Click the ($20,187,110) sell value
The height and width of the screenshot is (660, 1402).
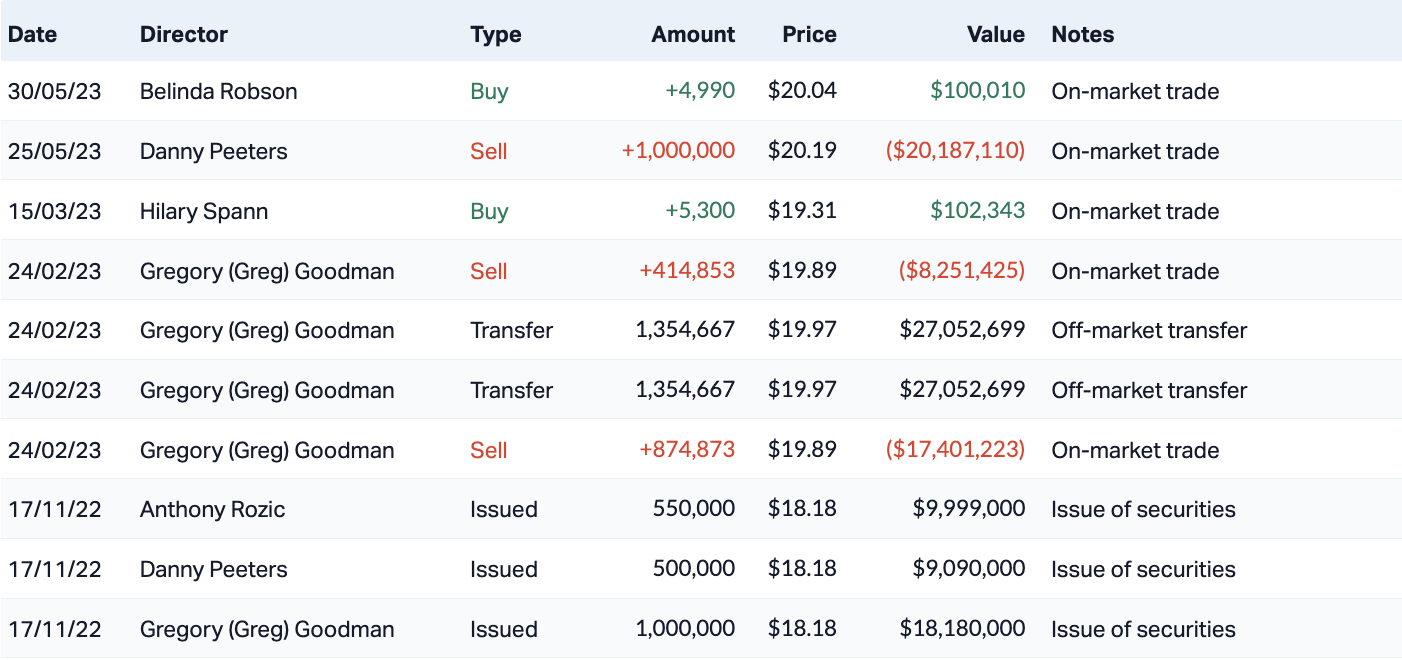click(955, 151)
